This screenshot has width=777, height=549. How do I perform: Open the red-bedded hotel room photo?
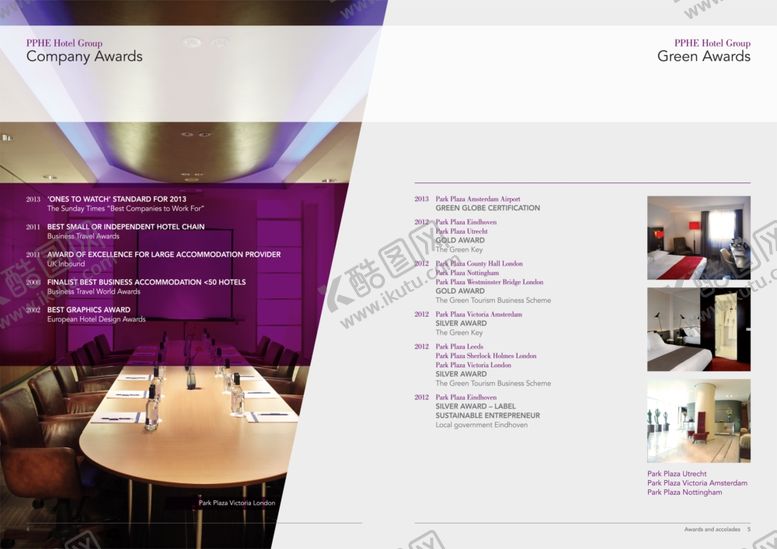698,237
